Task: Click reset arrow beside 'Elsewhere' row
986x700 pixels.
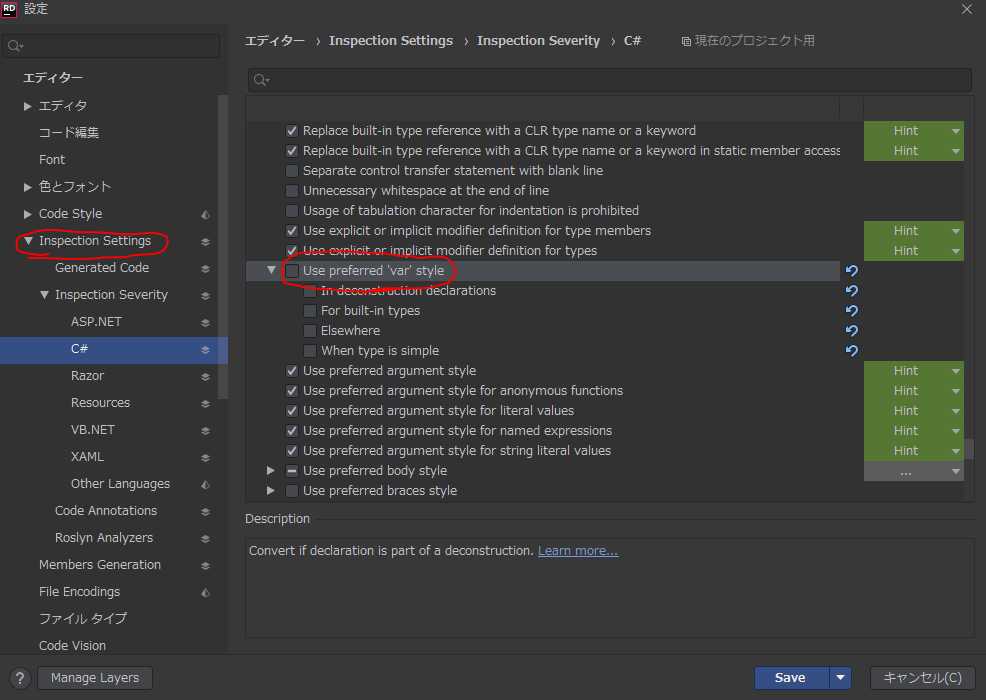Action: pyautogui.click(x=852, y=331)
